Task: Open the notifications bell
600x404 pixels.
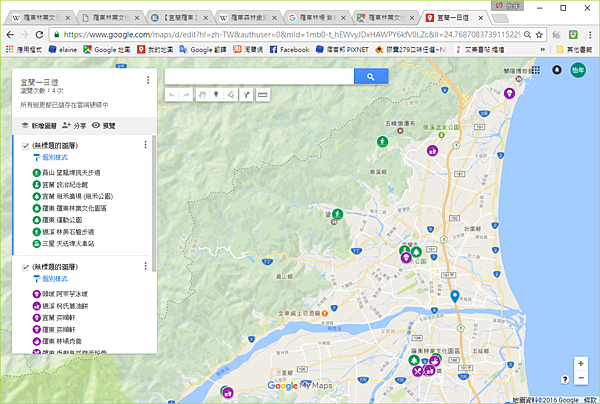Action: (557, 70)
